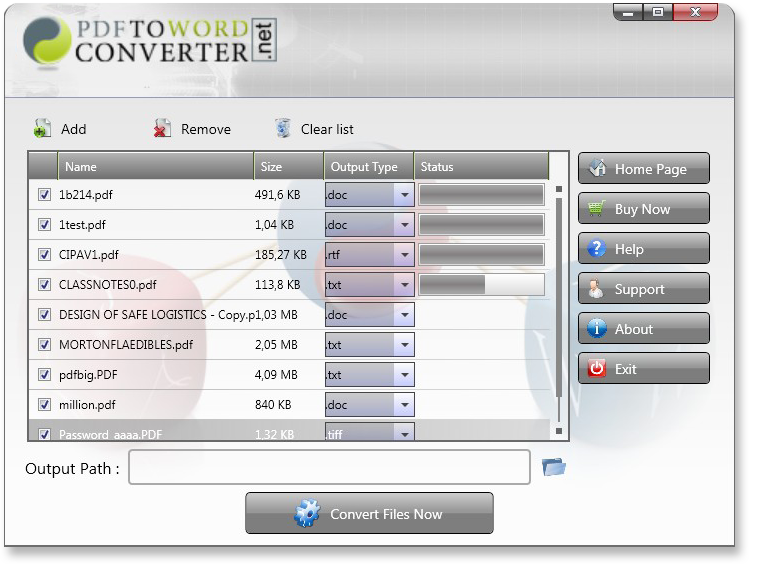Click the Remove label

206,129
